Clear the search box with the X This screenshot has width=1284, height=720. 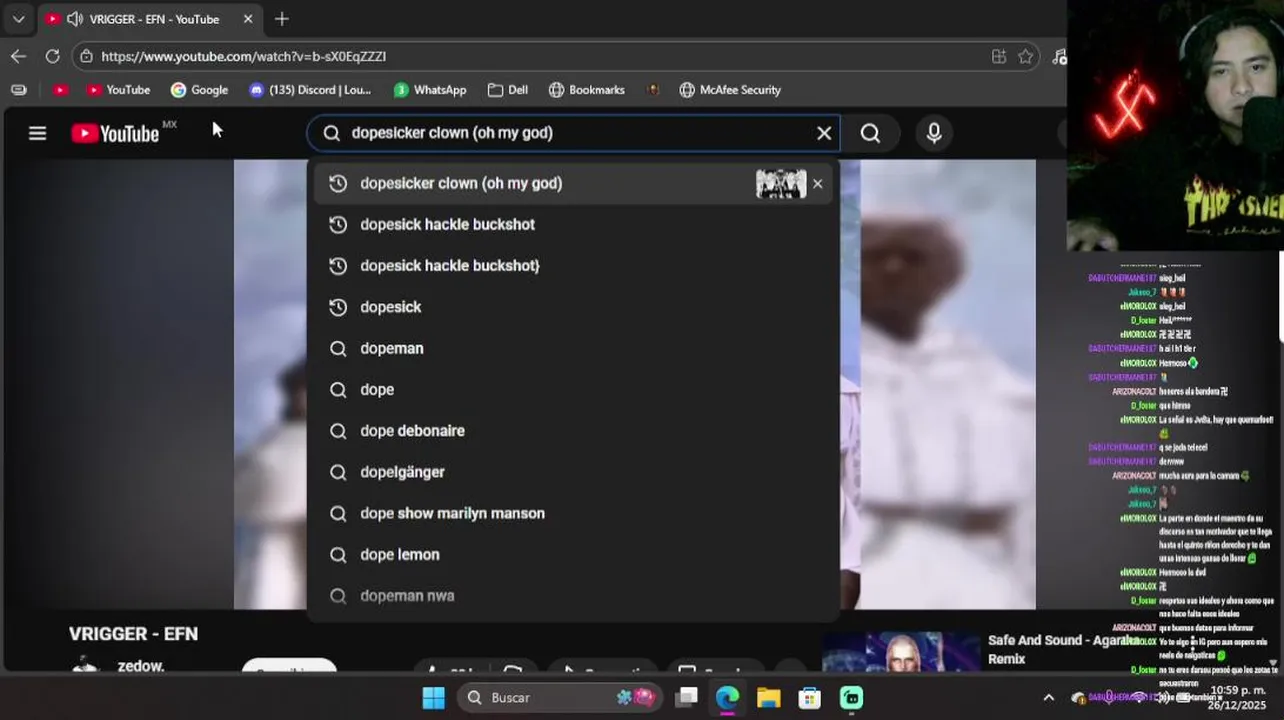824,133
